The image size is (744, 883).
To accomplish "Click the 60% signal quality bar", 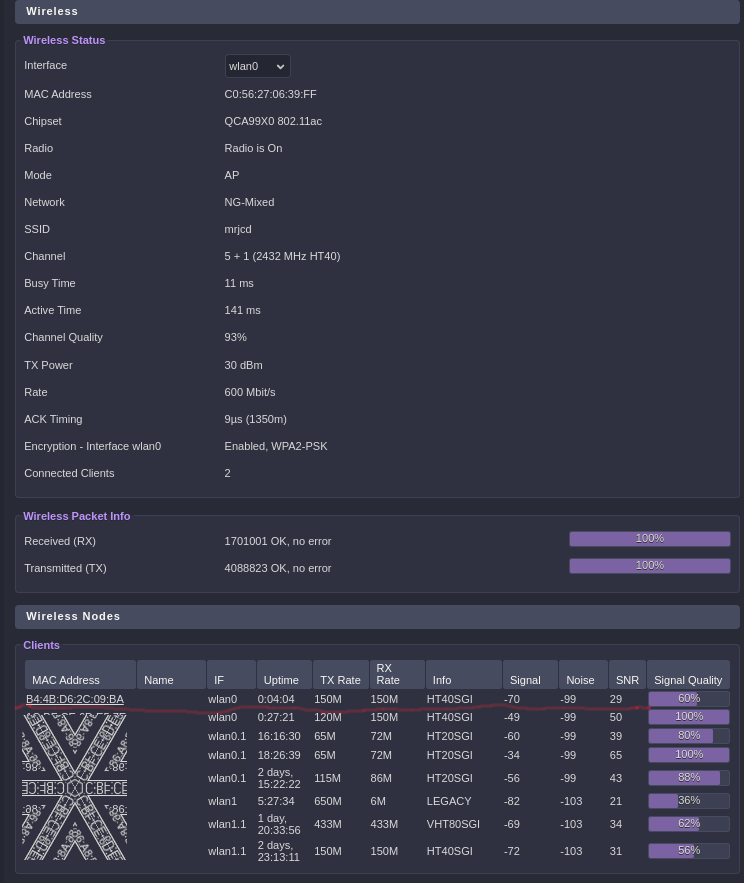I will (689, 699).
